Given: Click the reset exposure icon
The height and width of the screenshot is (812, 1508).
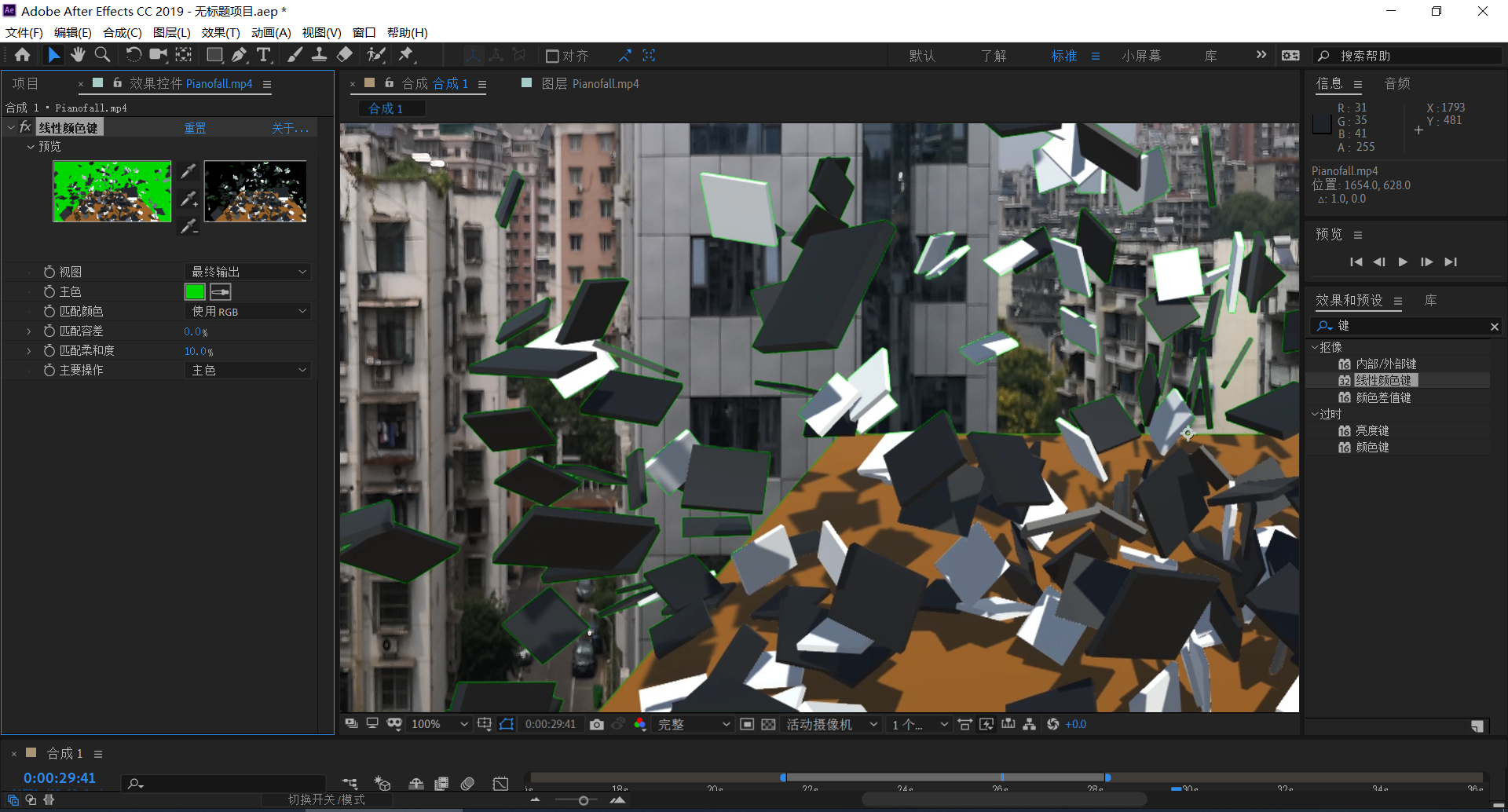Looking at the screenshot, I should [1053, 724].
